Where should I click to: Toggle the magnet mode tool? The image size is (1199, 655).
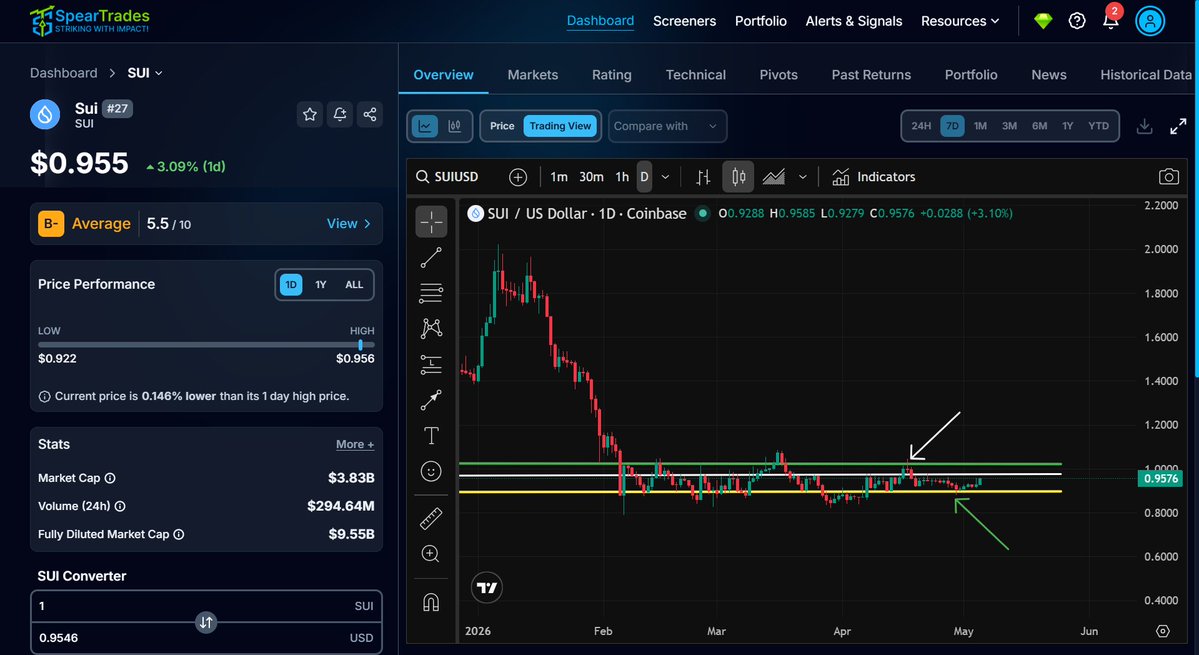tap(431, 603)
